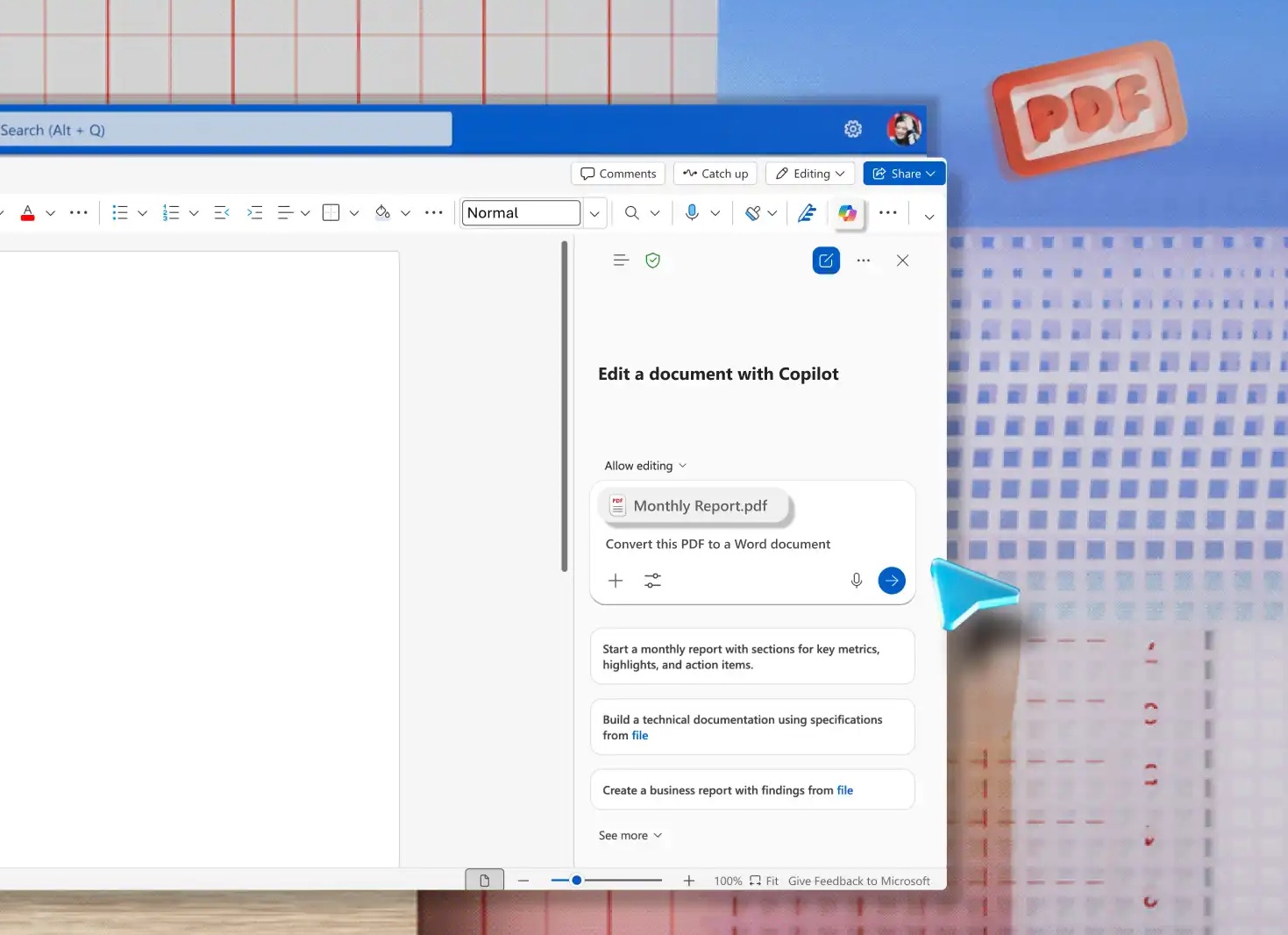Click the painter icon left of Editor
This screenshot has height=935, width=1288.
tap(752, 213)
